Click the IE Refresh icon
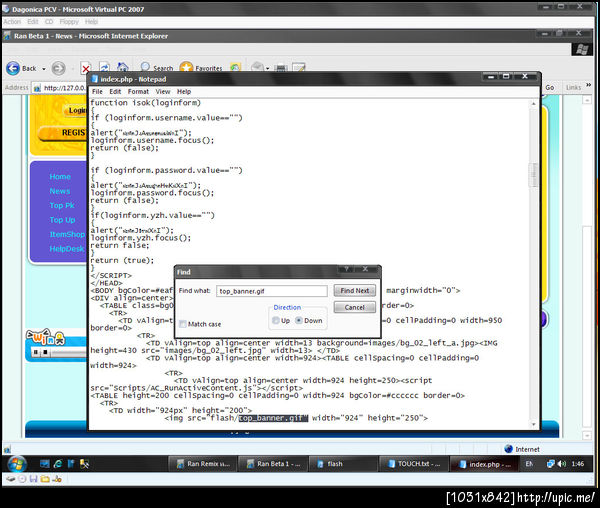The image size is (600, 508). click(x=104, y=67)
